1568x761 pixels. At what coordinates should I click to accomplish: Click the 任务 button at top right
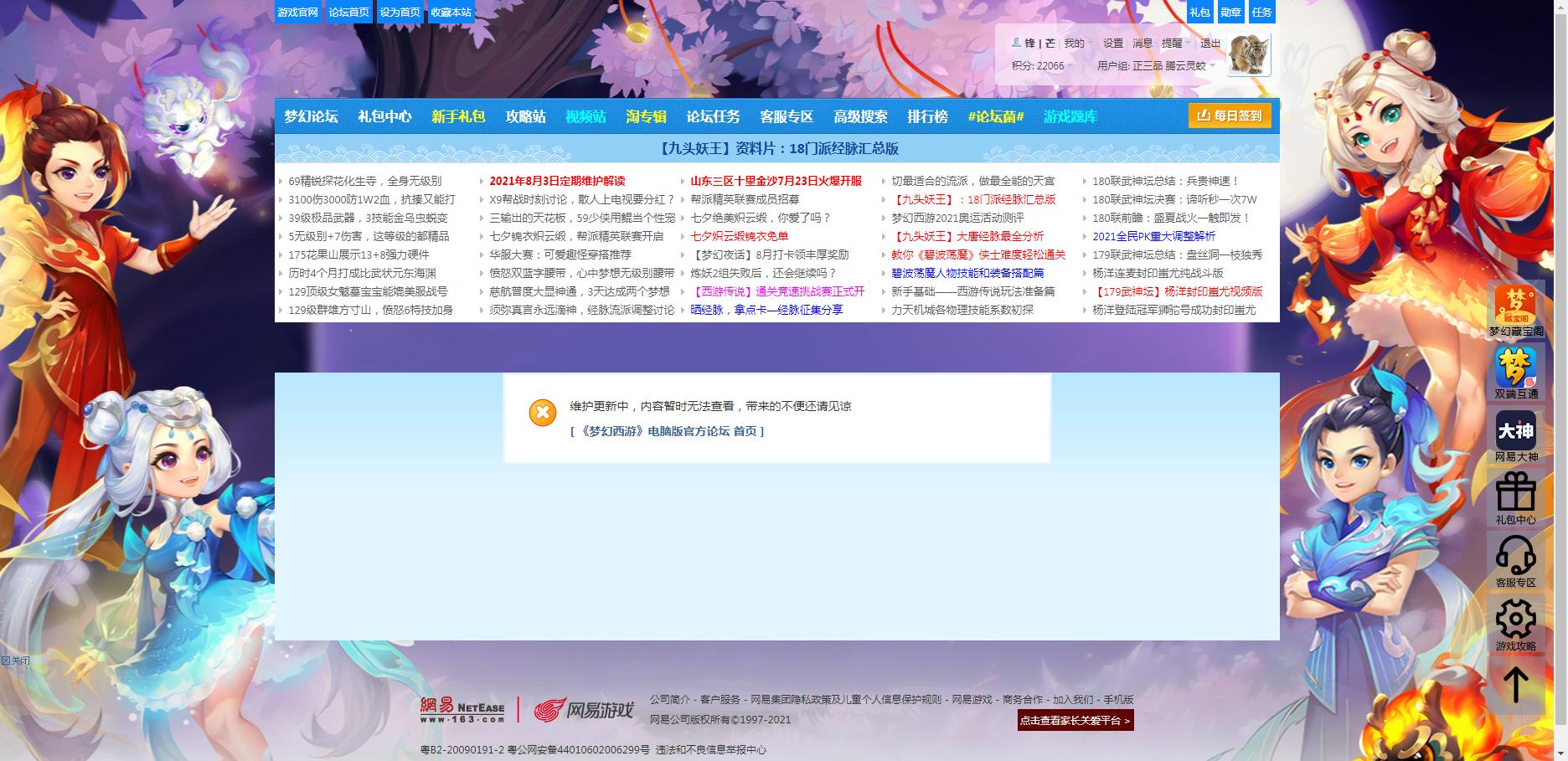(x=1261, y=12)
